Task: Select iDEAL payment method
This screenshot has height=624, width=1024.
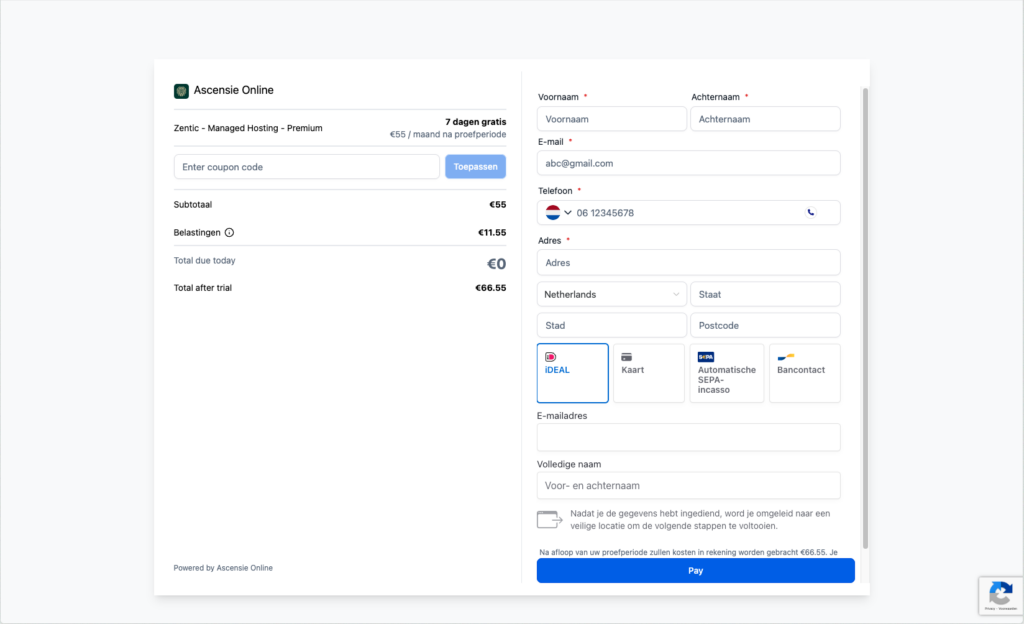Action: click(x=572, y=373)
